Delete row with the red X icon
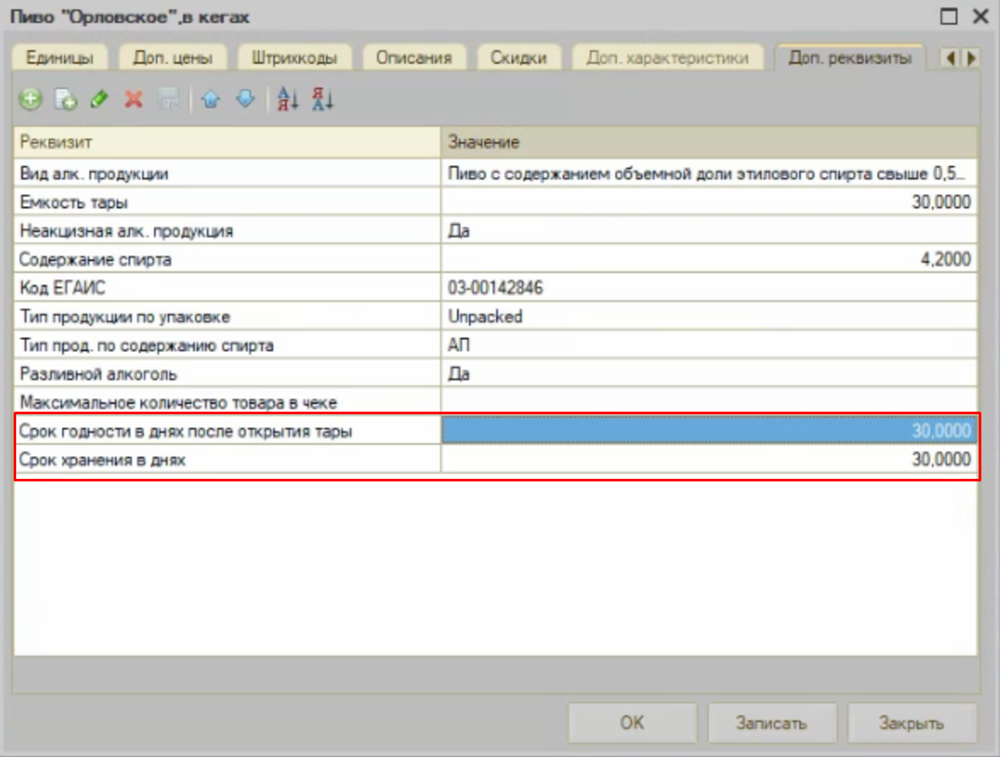1000x757 pixels. (133, 99)
